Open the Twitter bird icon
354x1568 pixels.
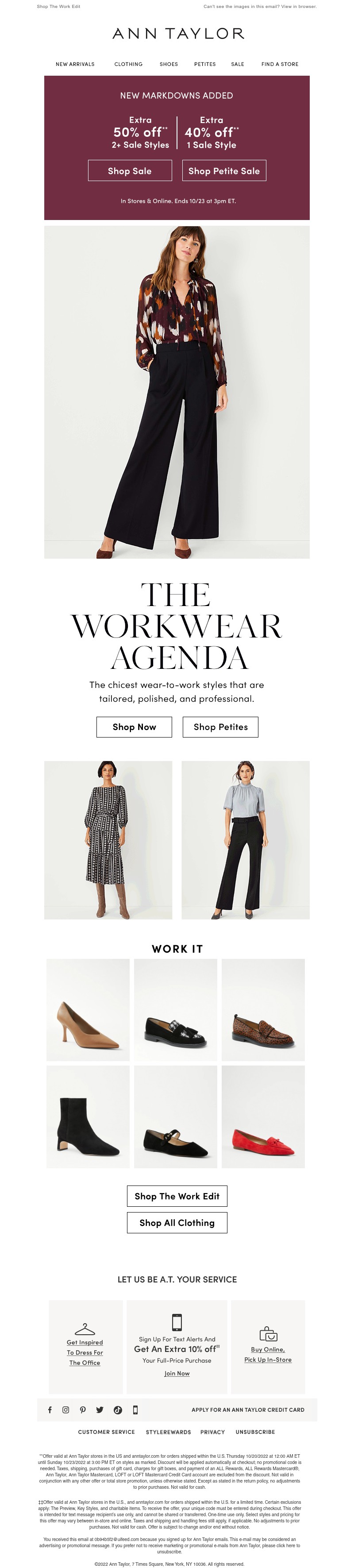click(x=100, y=1410)
